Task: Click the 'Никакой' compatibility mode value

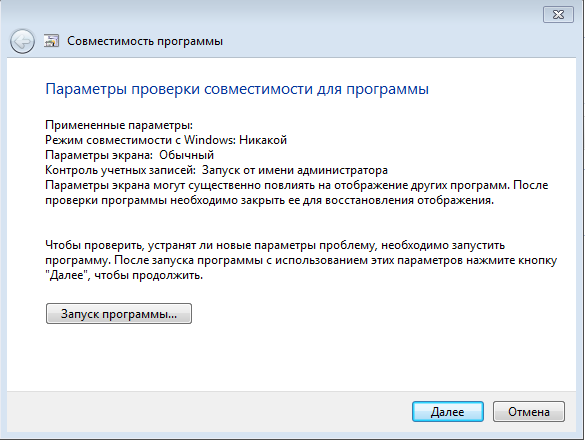Action: coord(263,140)
